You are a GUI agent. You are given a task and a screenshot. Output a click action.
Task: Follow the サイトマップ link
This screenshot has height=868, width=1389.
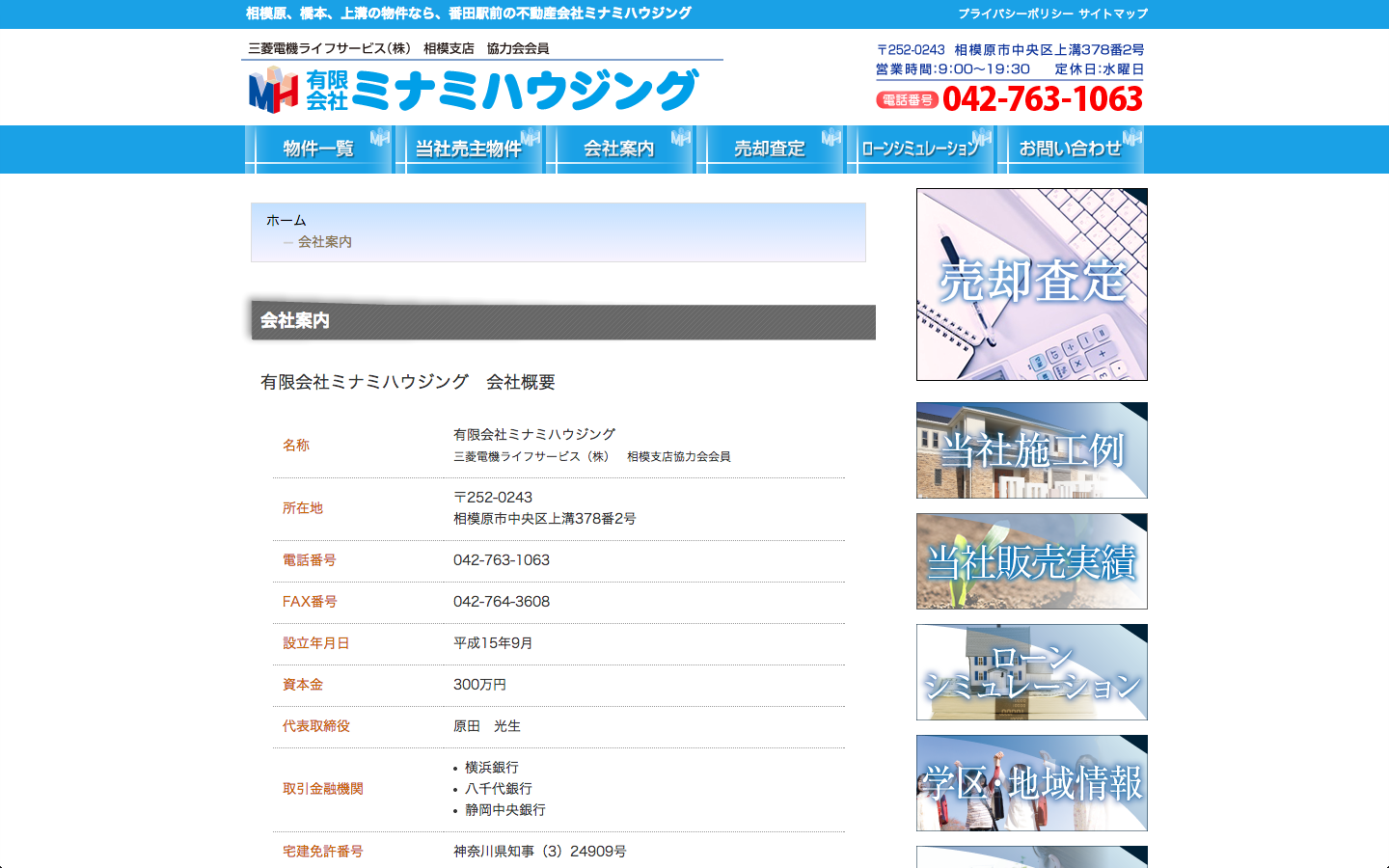pos(1113,14)
